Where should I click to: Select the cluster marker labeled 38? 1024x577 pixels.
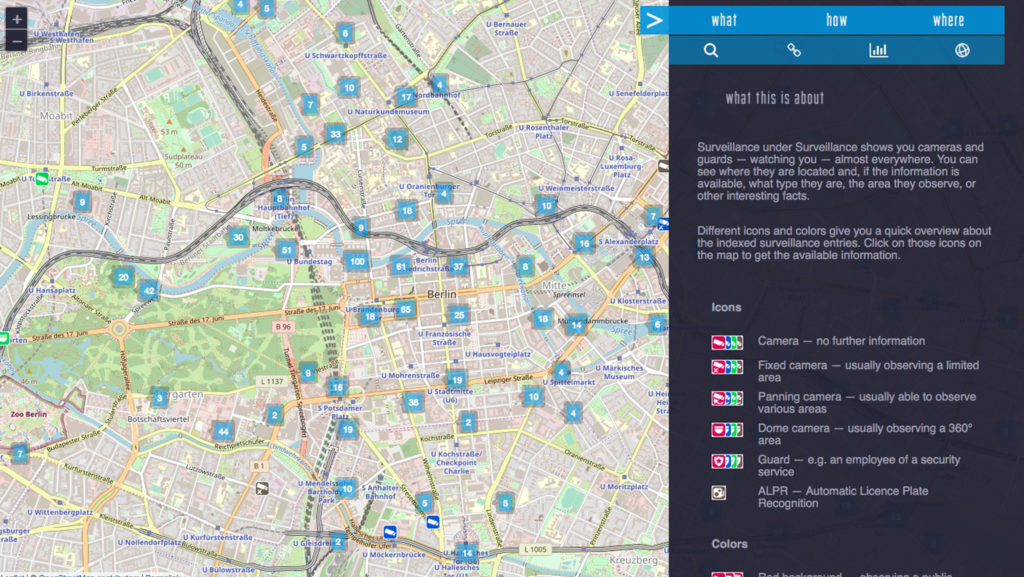coord(412,403)
